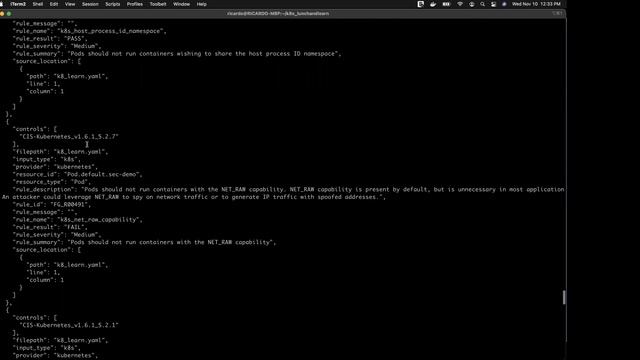Click "CIS-Kubernetes_v1.6.1_5.2.1" control text
Image resolution: width=640 pixels, height=360 pixels.
click(69, 325)
